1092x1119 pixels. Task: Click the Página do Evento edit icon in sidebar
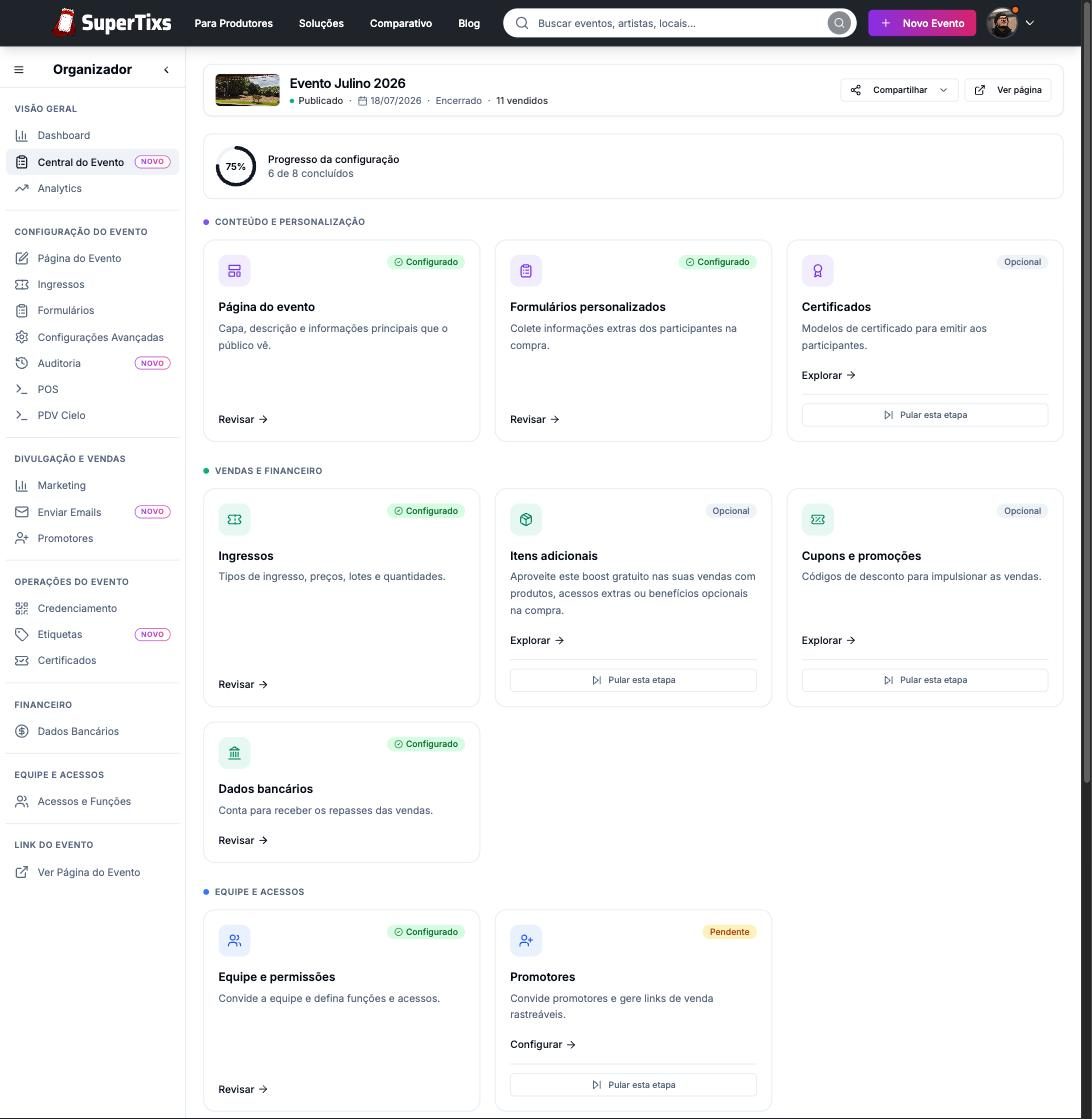point(22,258)
